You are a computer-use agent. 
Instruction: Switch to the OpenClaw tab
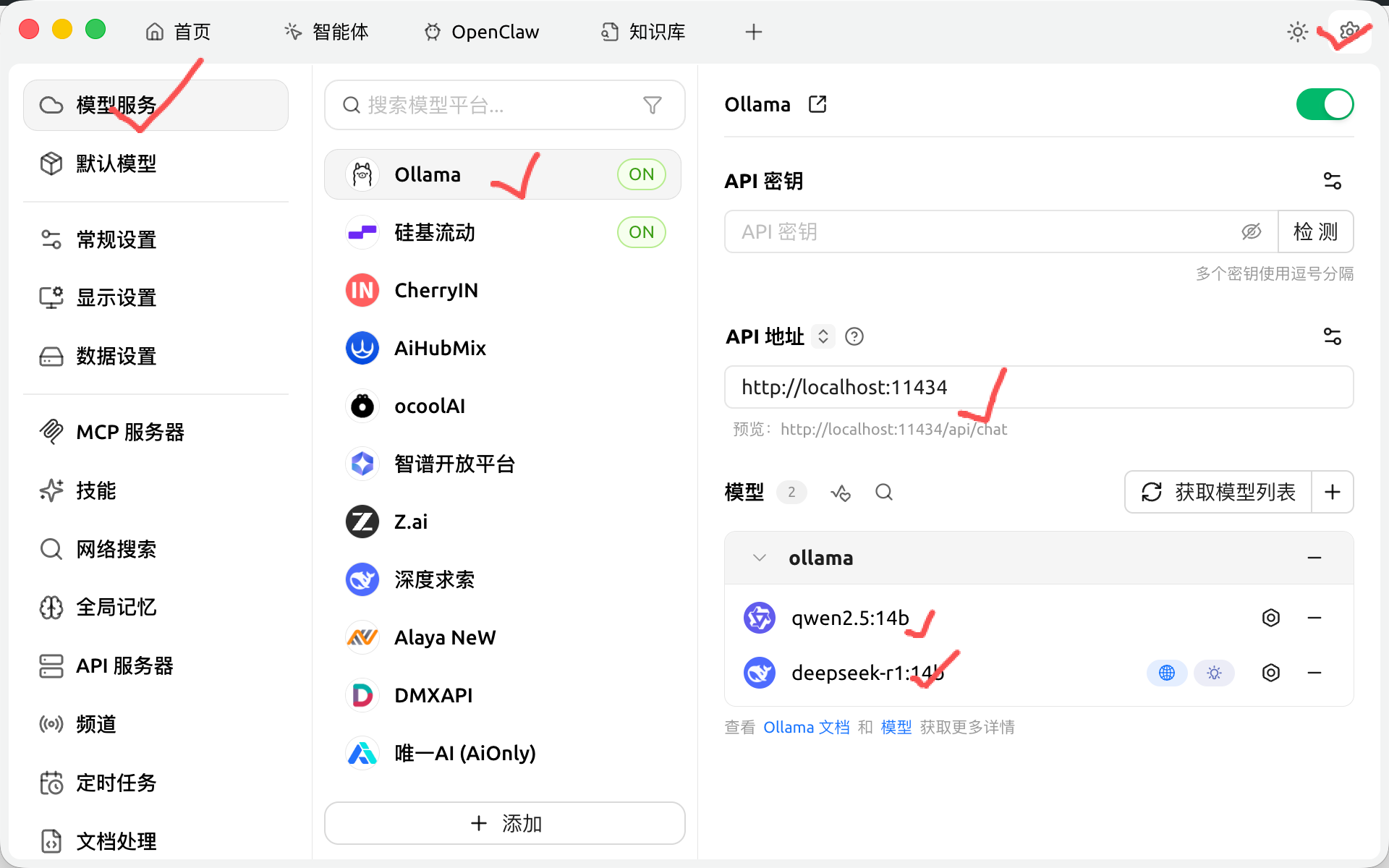(x=482, y=32)
